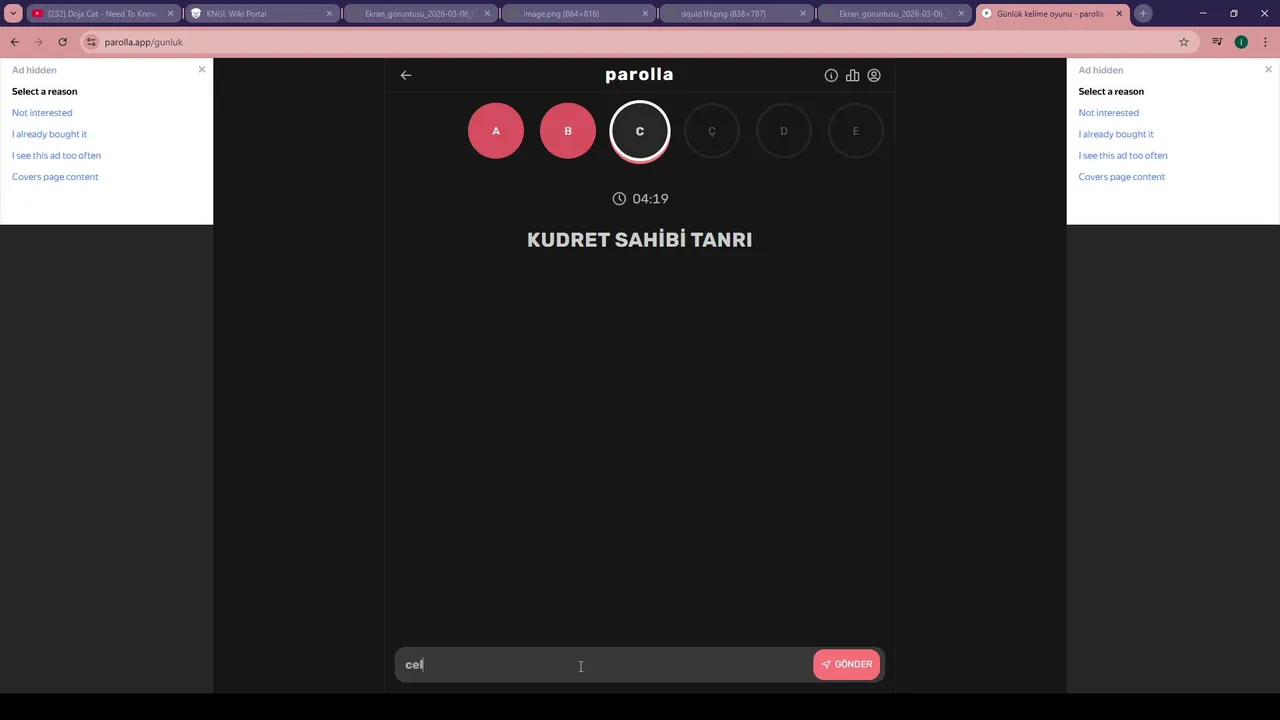
Task: Choose I already bought it in left panel
Action: click(x=49, y=134)
